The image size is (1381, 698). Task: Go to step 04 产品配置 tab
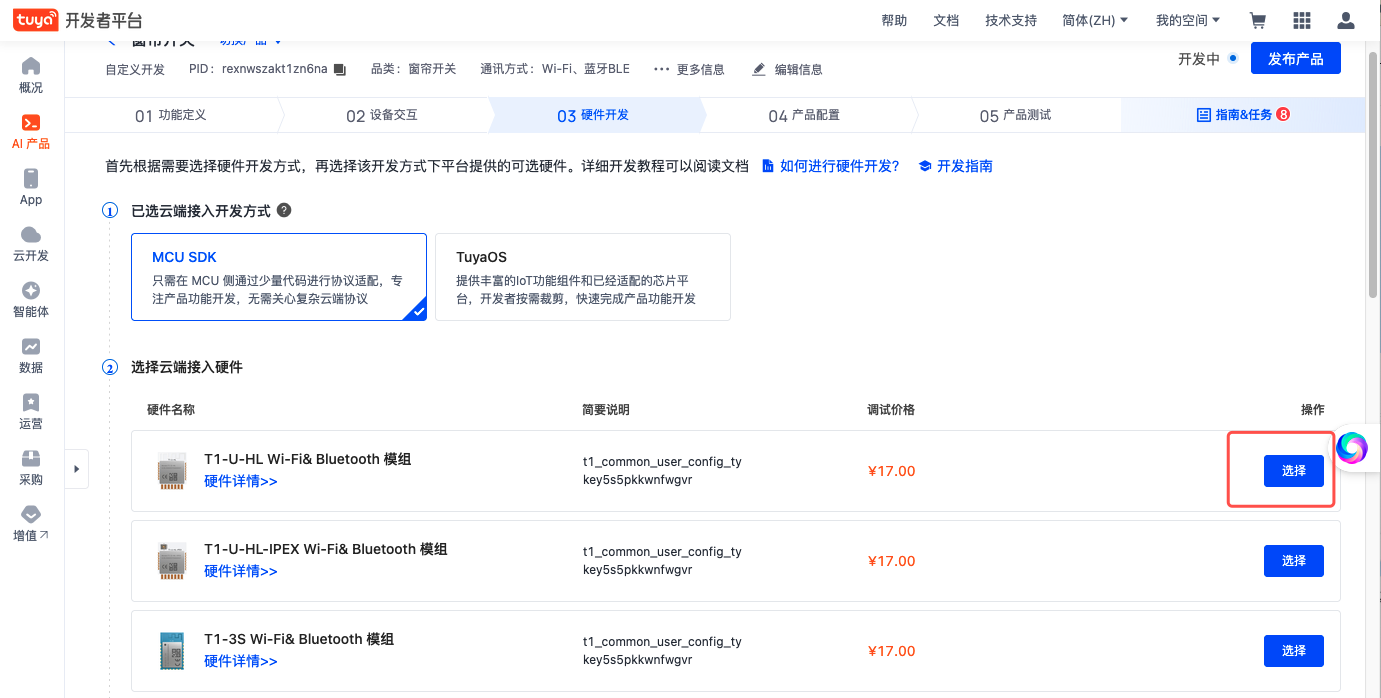(x=804, y=115)
